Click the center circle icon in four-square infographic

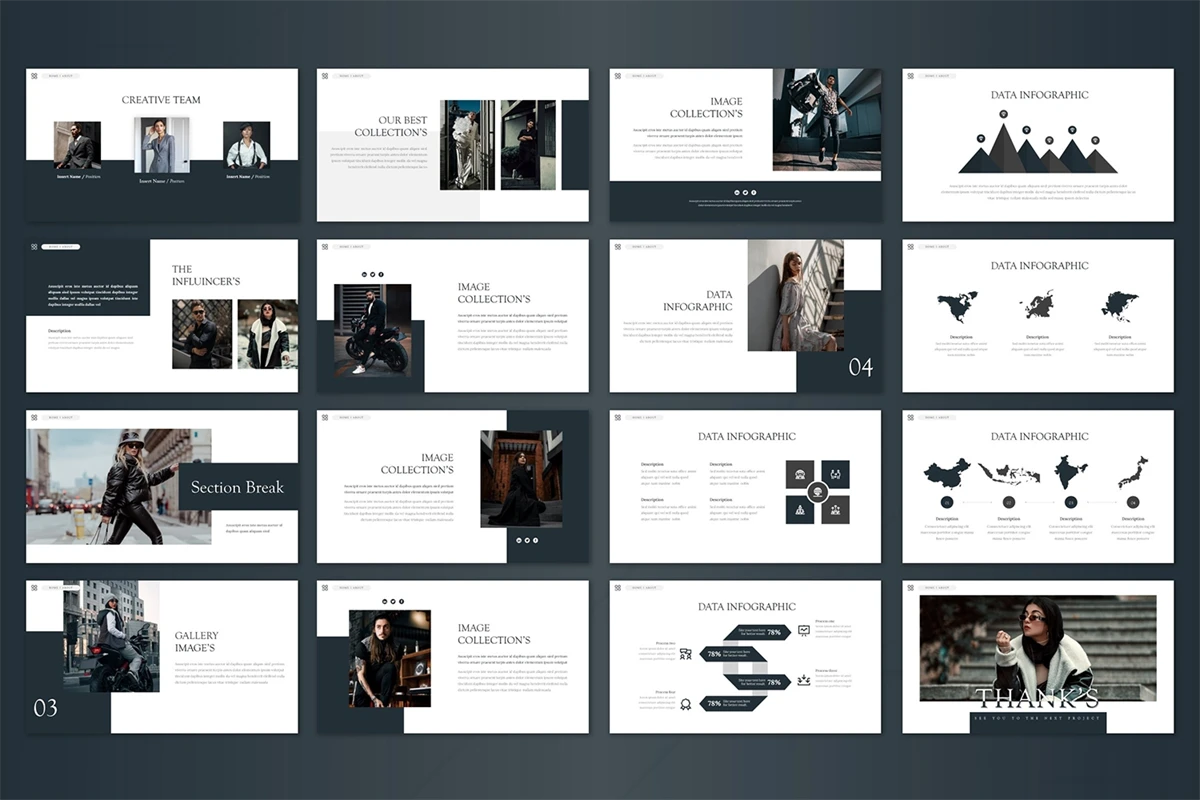(x=817, y=492)
